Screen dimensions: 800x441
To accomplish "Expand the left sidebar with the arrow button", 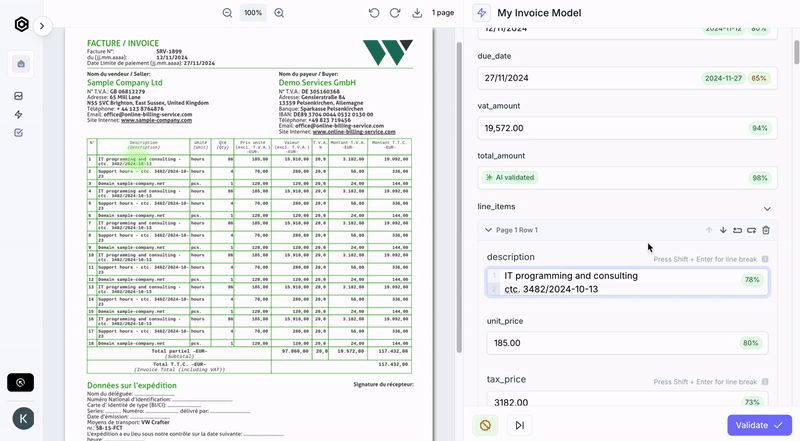I will tap(43, 26).
